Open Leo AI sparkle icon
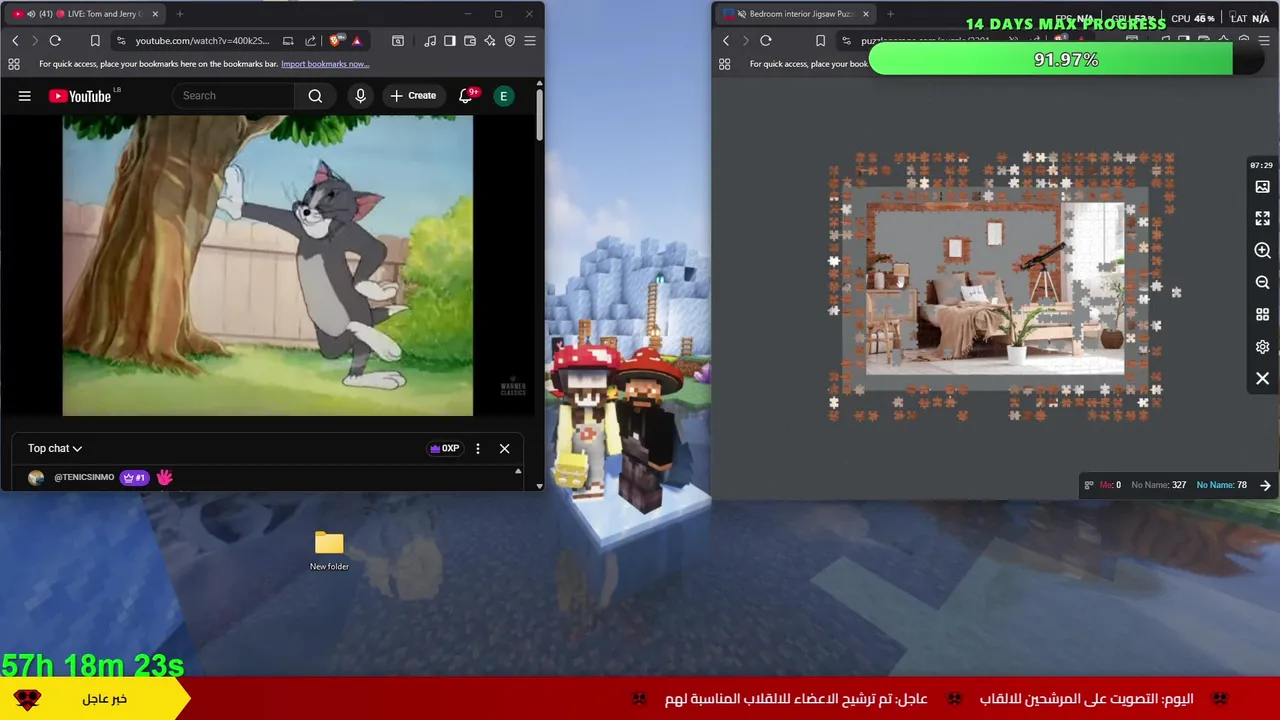 point(490,41)
